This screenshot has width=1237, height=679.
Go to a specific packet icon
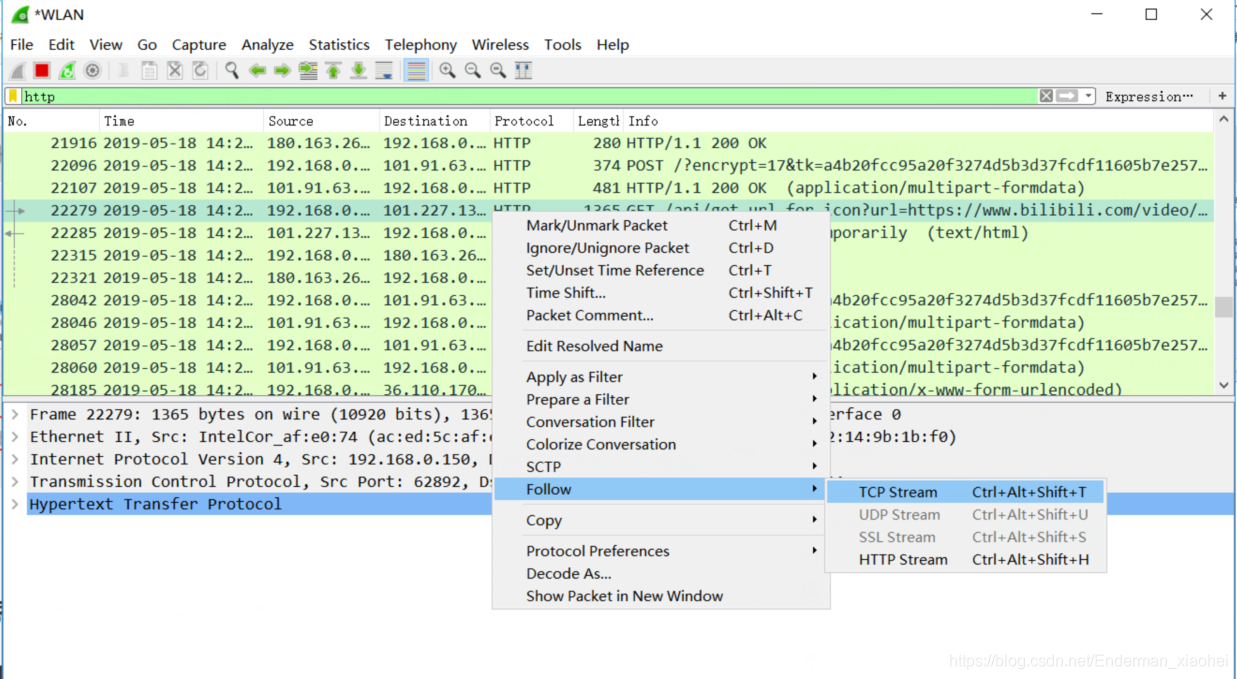[308, 71]
